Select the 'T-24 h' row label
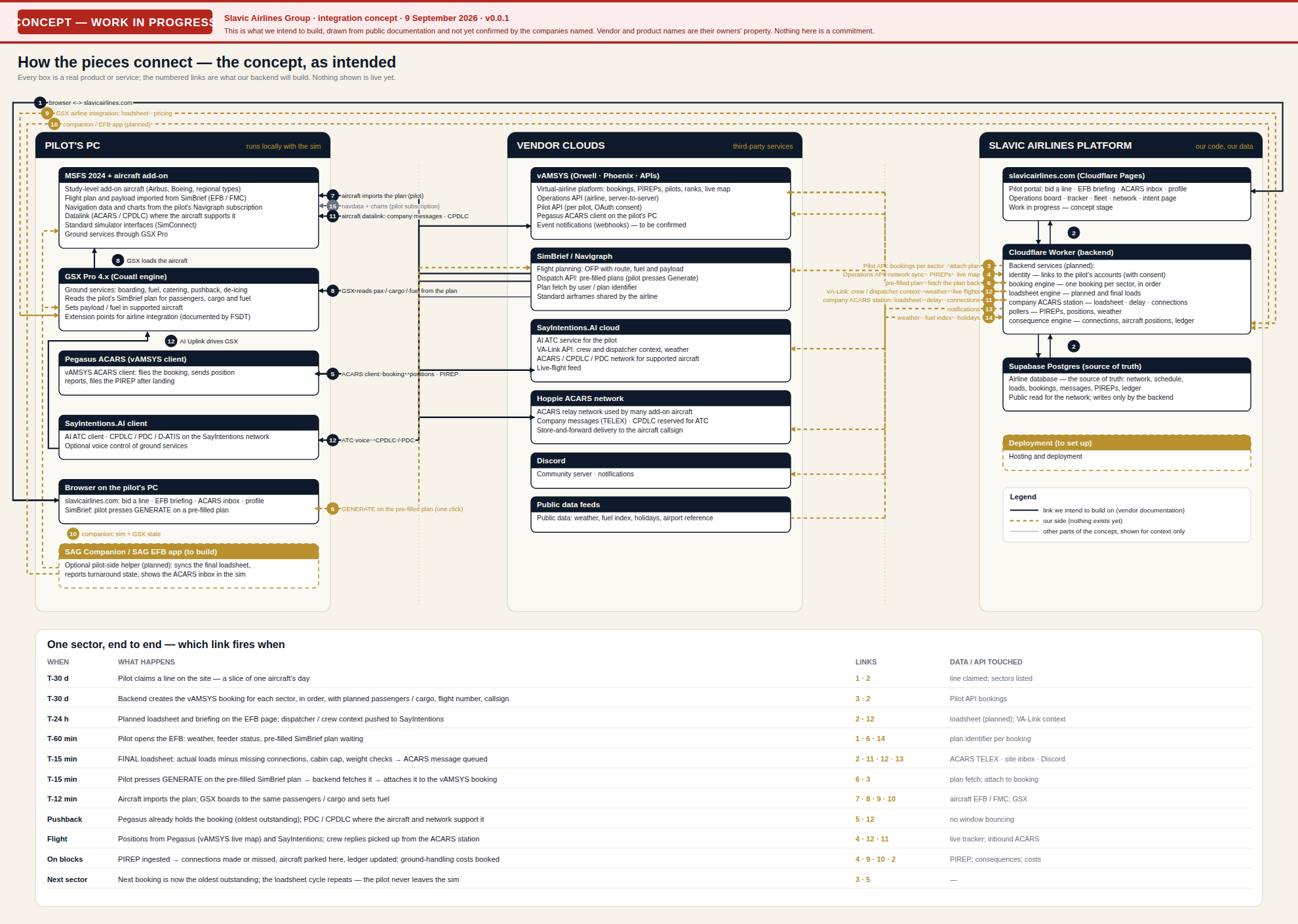This screenshot has width=1298, height=924. click(x=58, y=719)
